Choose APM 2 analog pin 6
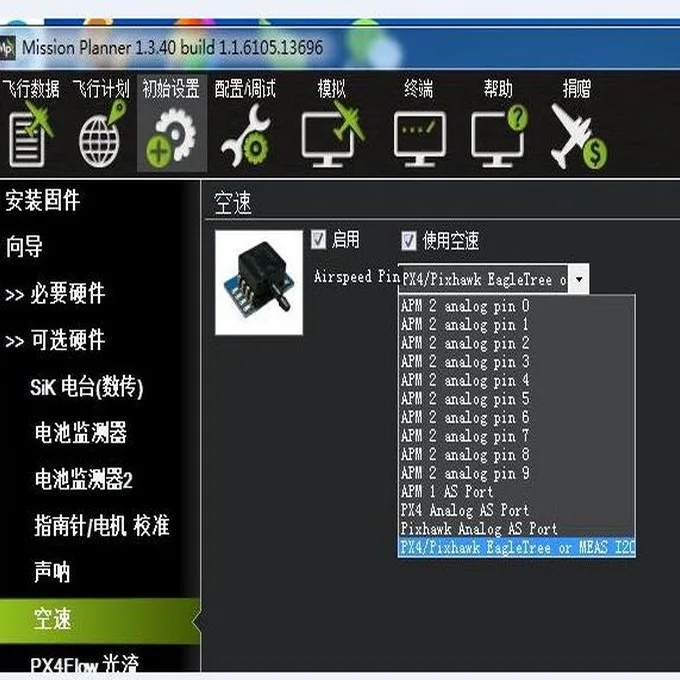The image size is (680, 680). click(517, 418)
